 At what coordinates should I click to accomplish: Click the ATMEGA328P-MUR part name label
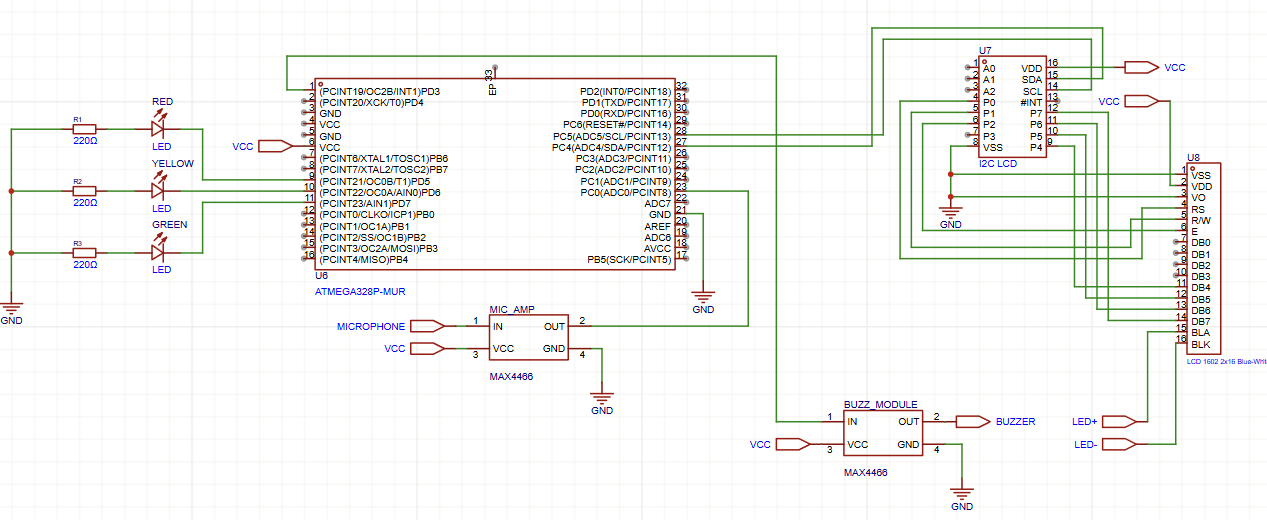click(361, 291)
